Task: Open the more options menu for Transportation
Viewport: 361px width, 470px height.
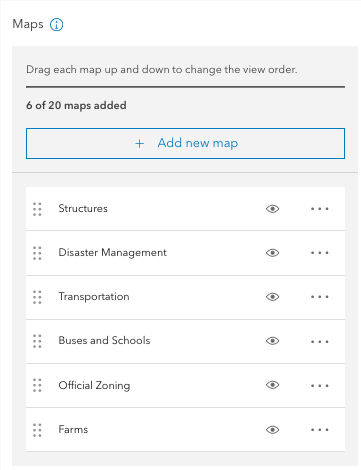Action: (x=320, y=297)
